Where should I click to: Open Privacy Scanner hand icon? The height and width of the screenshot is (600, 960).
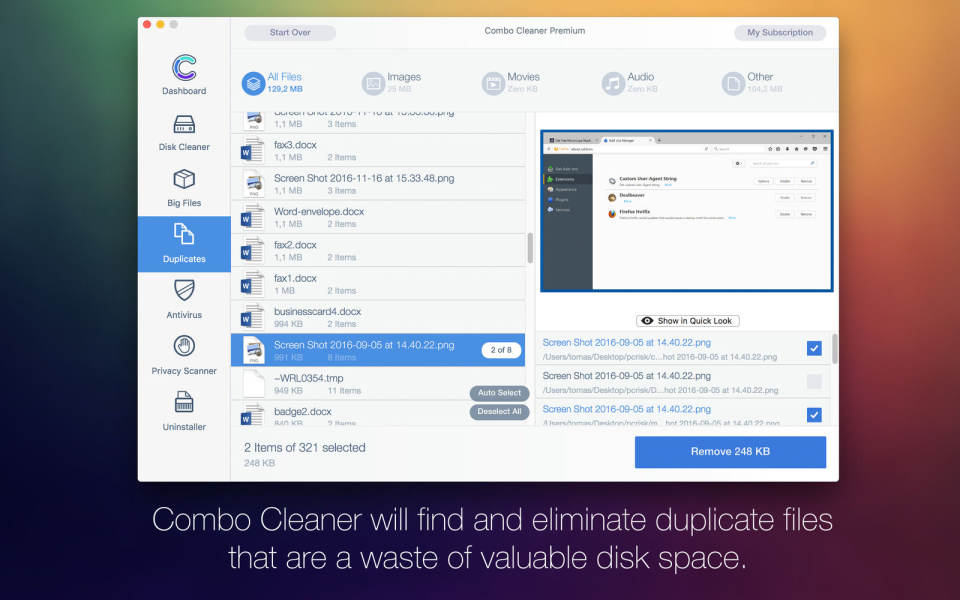(184, 347)
